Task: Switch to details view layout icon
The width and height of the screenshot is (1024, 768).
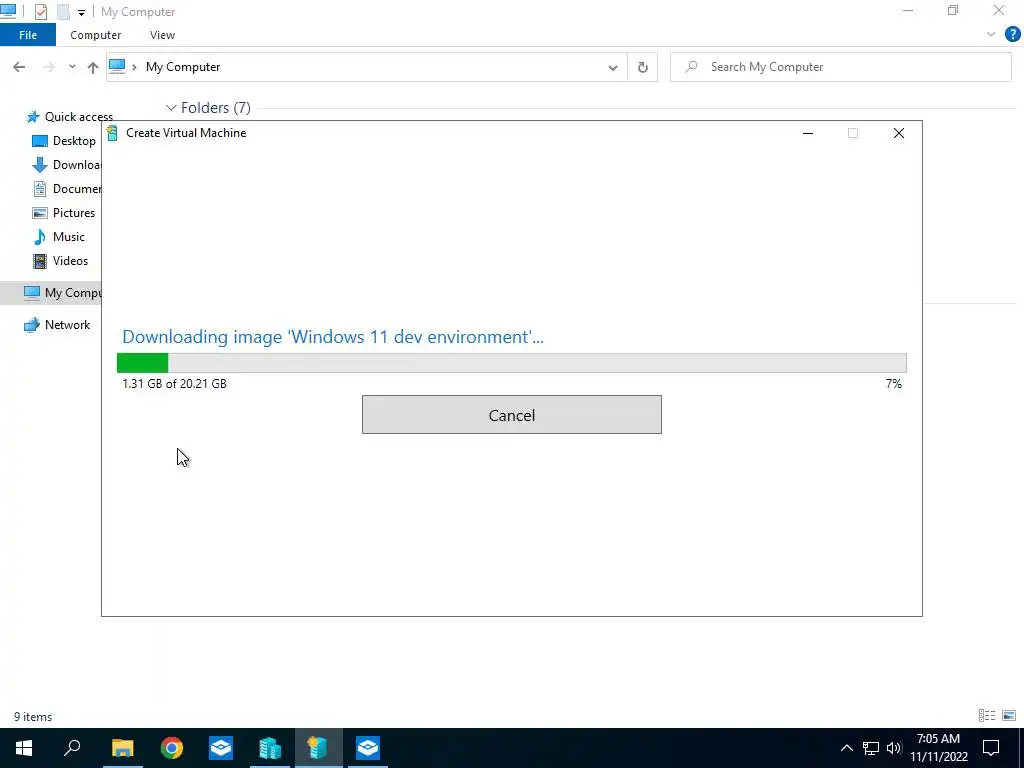Action: point(987,716)
